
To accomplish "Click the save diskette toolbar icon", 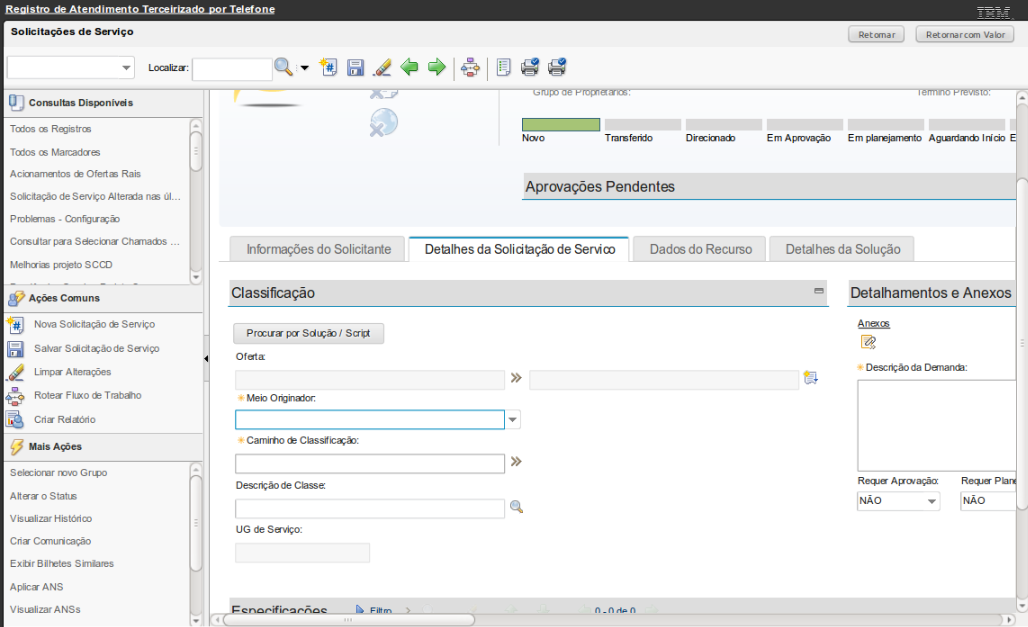I will pyautogui.click(x=355, y=67).
